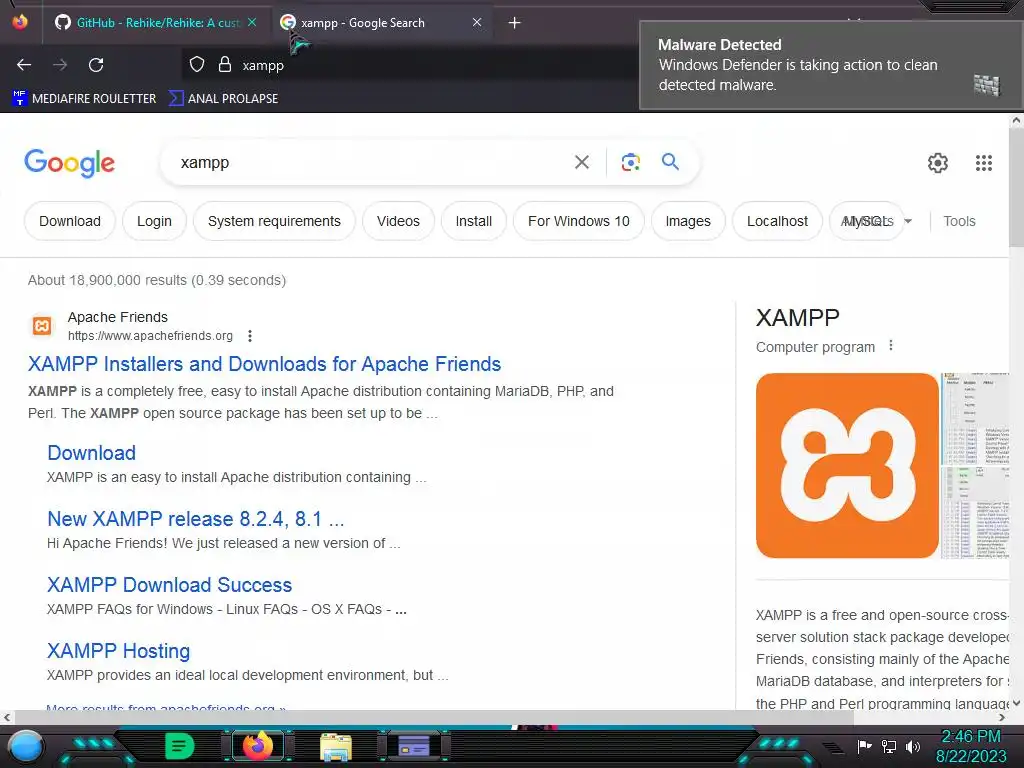Click the Google logo
Screen dimensions: 1024x768
point(69,163)
